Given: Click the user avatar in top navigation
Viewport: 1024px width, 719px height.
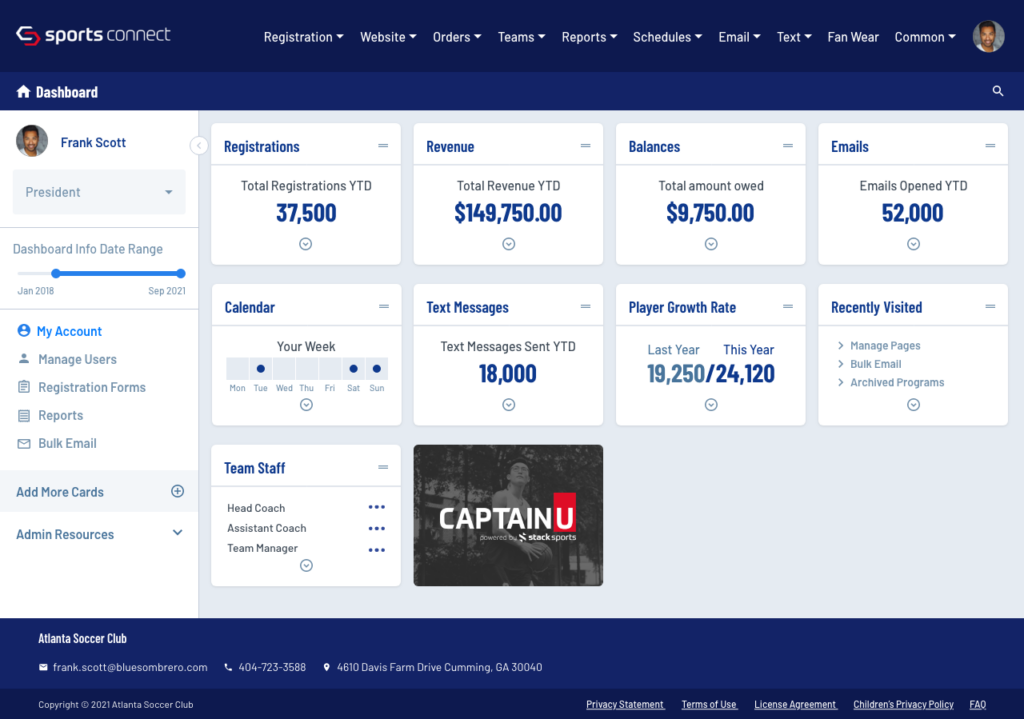Looking at the screenshot, I should (x=988, y=37).
